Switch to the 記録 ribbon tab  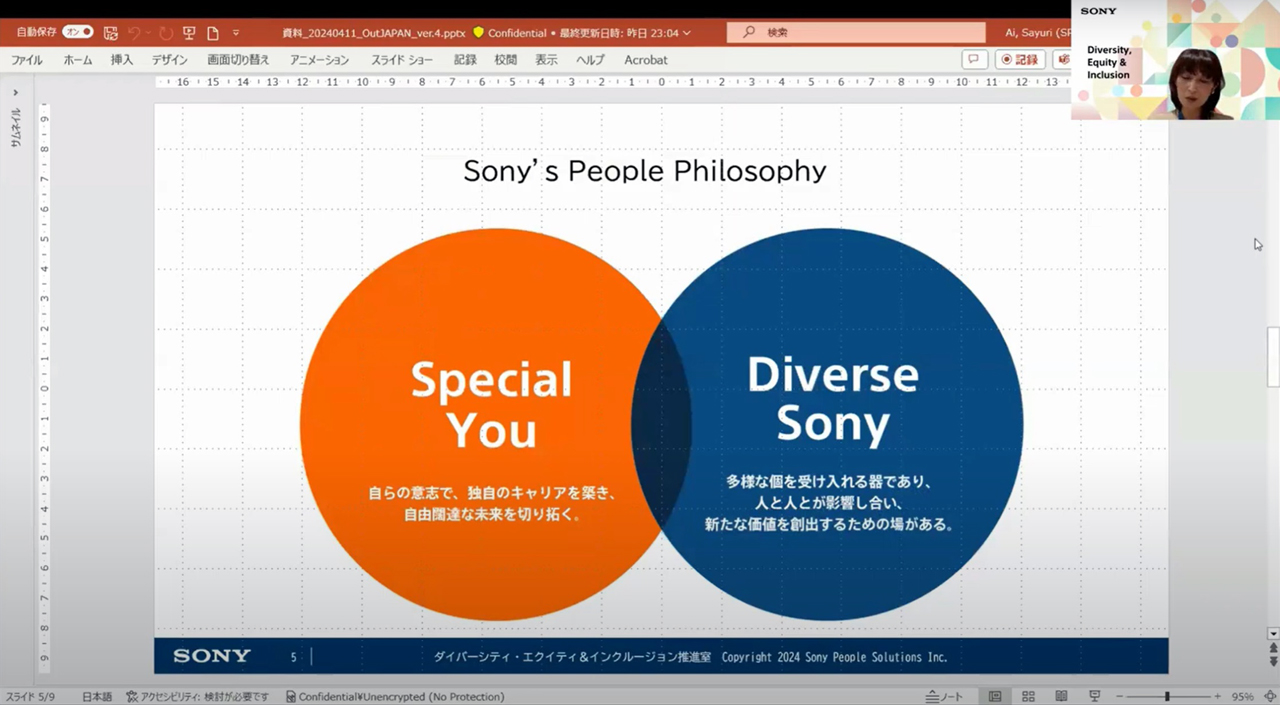click(465, 60)
